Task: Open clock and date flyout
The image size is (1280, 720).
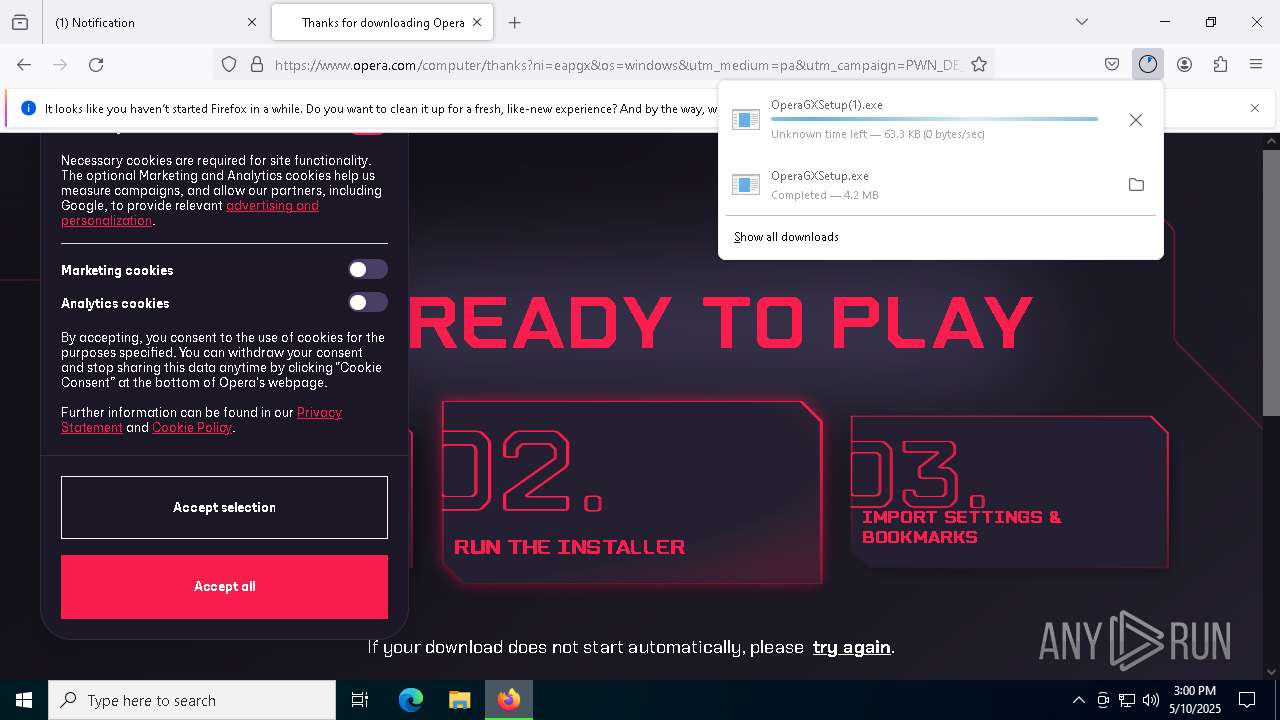Action: (1194, 700)
